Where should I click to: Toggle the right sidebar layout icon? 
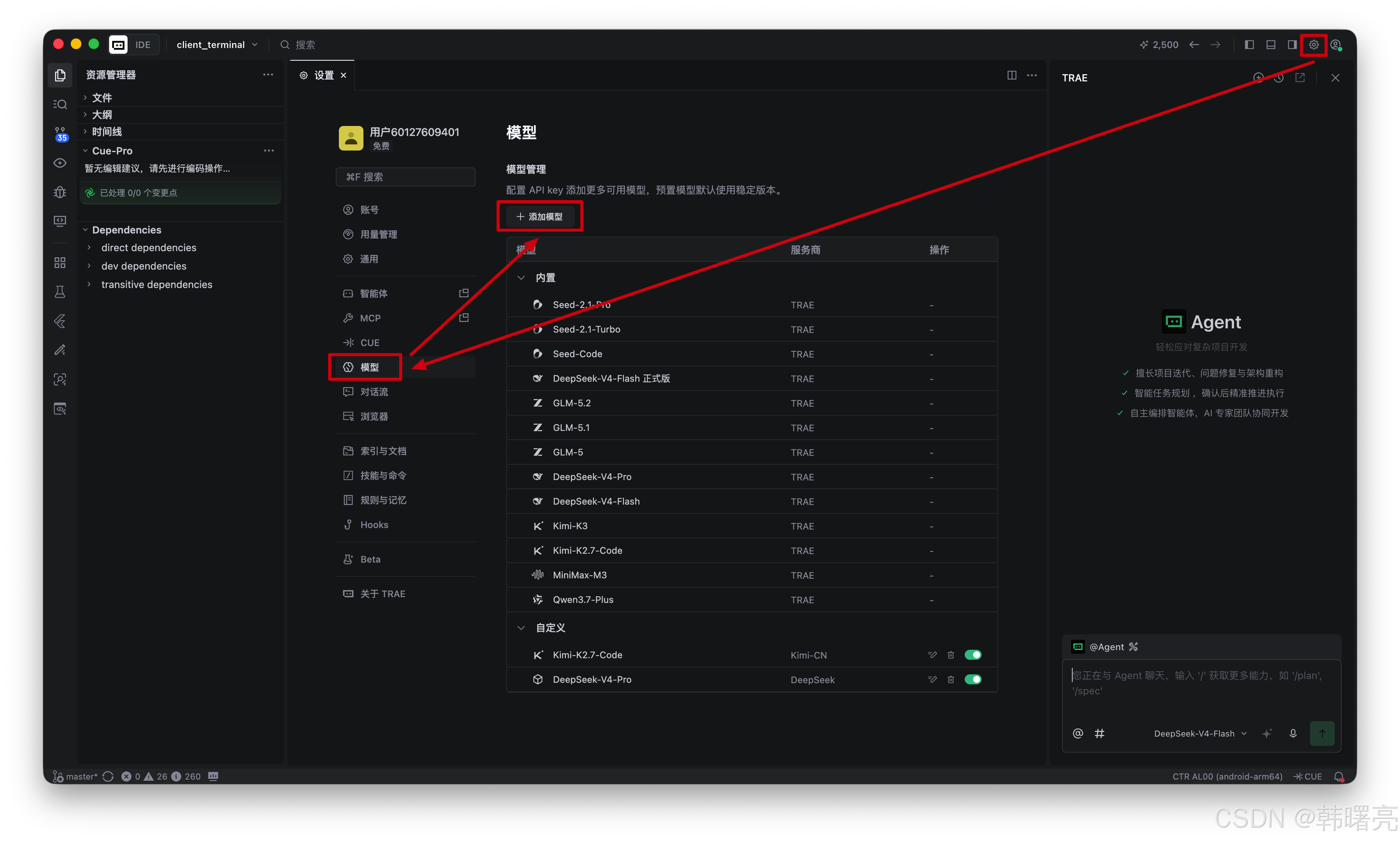point(1292,45)
